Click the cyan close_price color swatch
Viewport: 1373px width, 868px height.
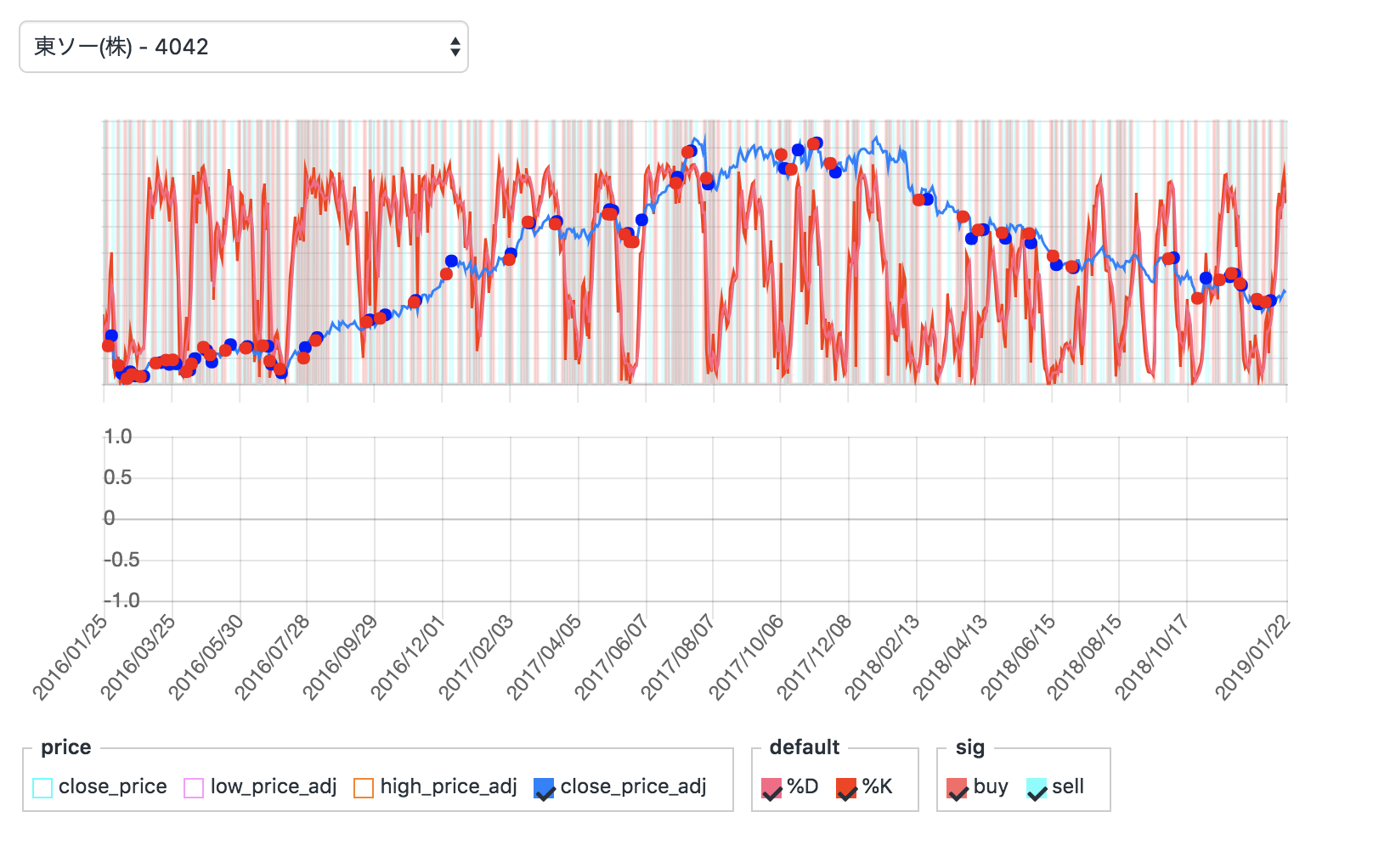pos(42,787)
